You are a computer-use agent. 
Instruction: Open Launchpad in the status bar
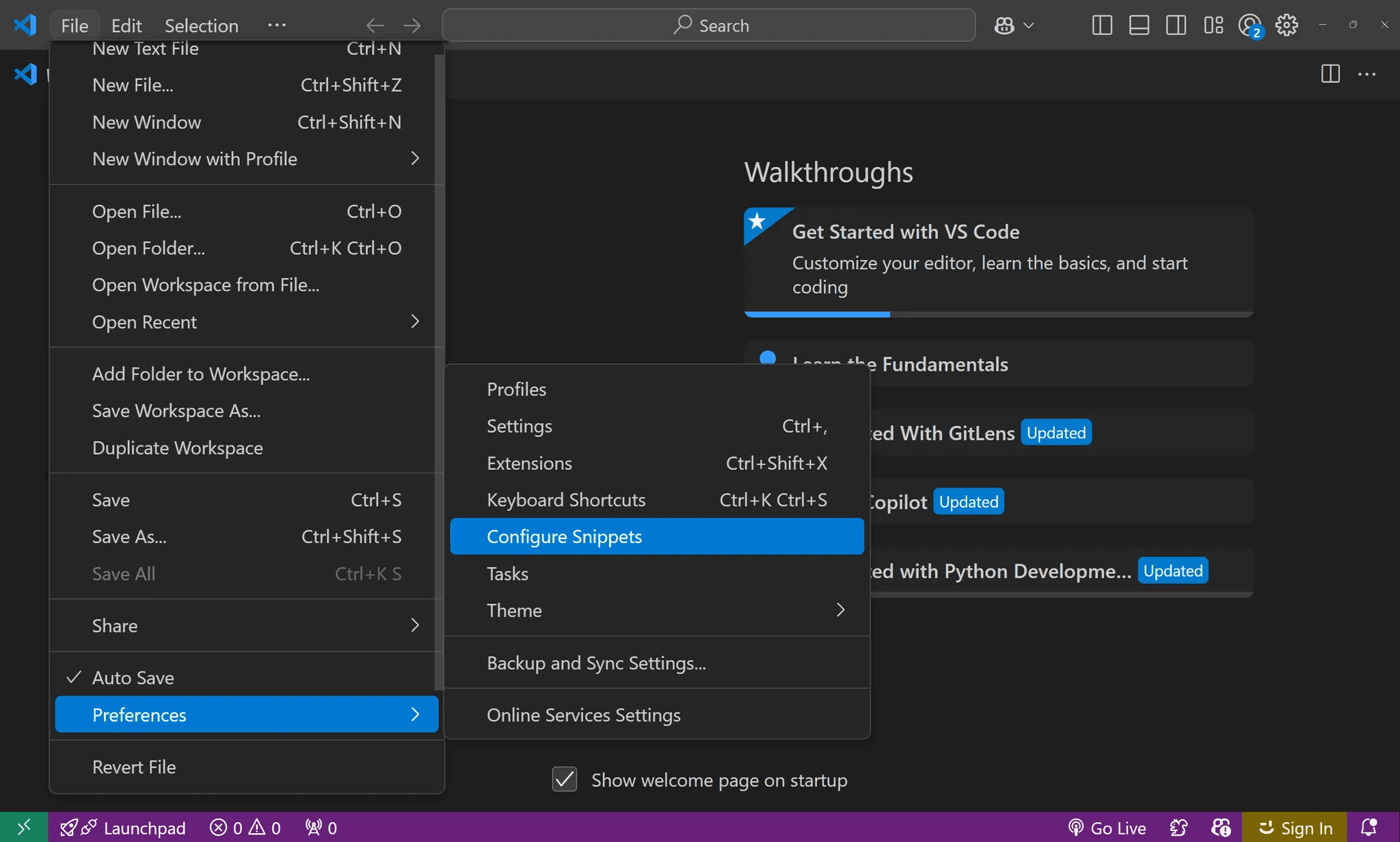click(x=123, y=828)
